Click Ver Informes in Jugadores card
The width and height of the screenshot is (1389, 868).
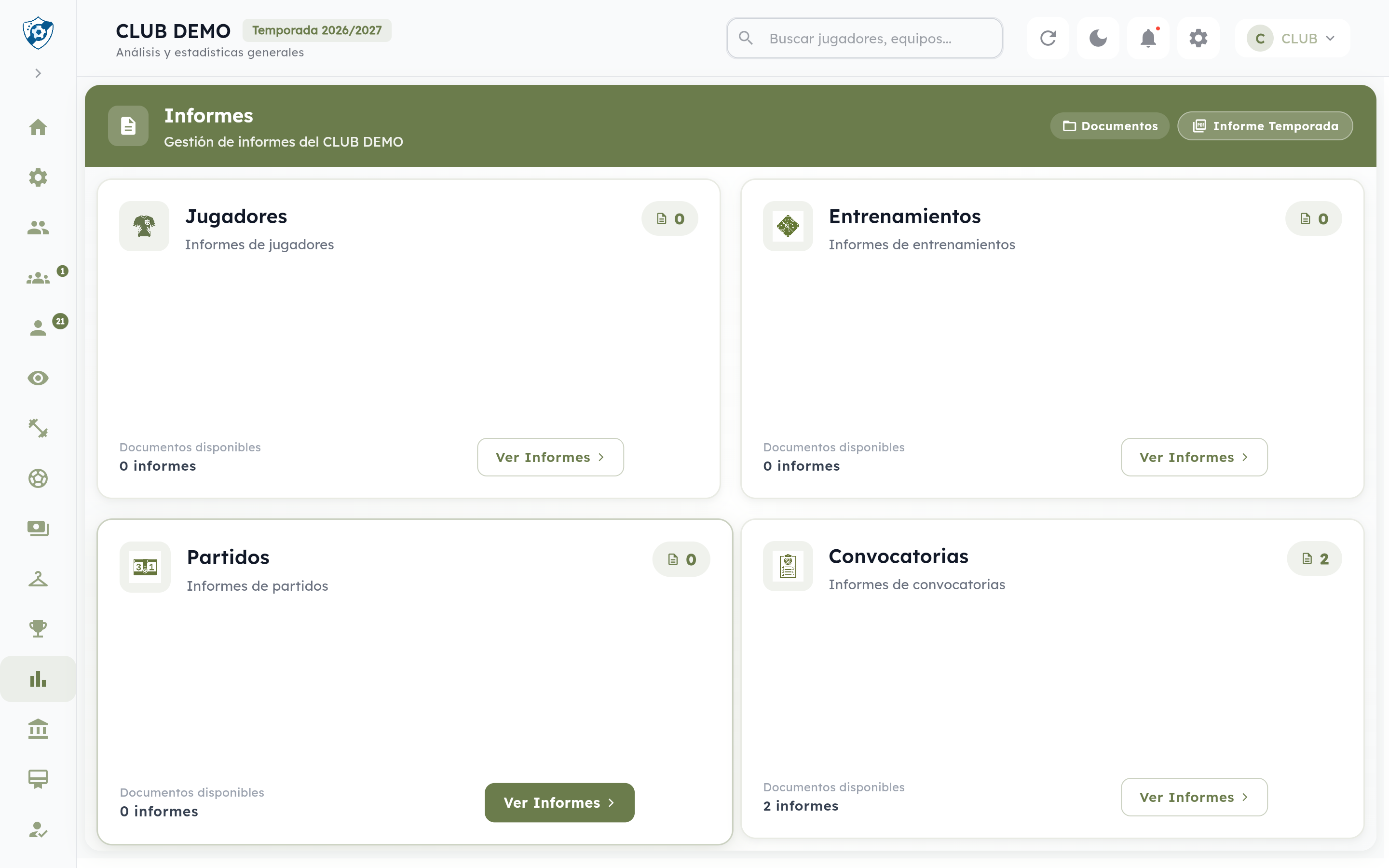550,457
